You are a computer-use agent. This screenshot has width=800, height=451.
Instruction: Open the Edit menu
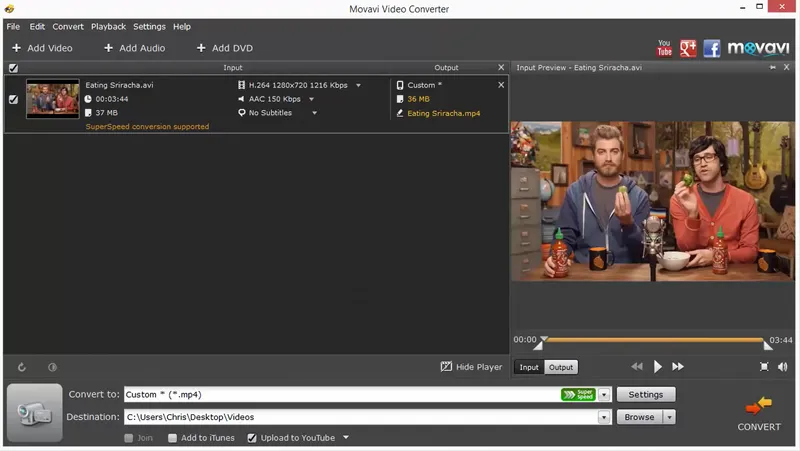click(37, 27)
